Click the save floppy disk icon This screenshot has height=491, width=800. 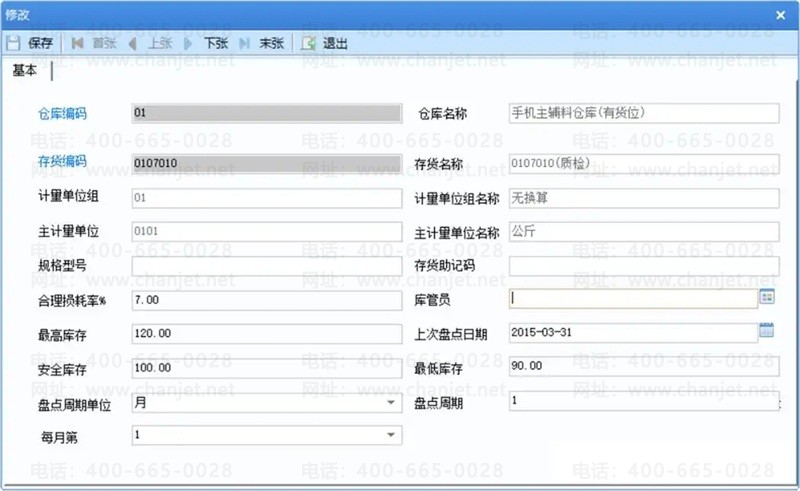click(13, 43)
